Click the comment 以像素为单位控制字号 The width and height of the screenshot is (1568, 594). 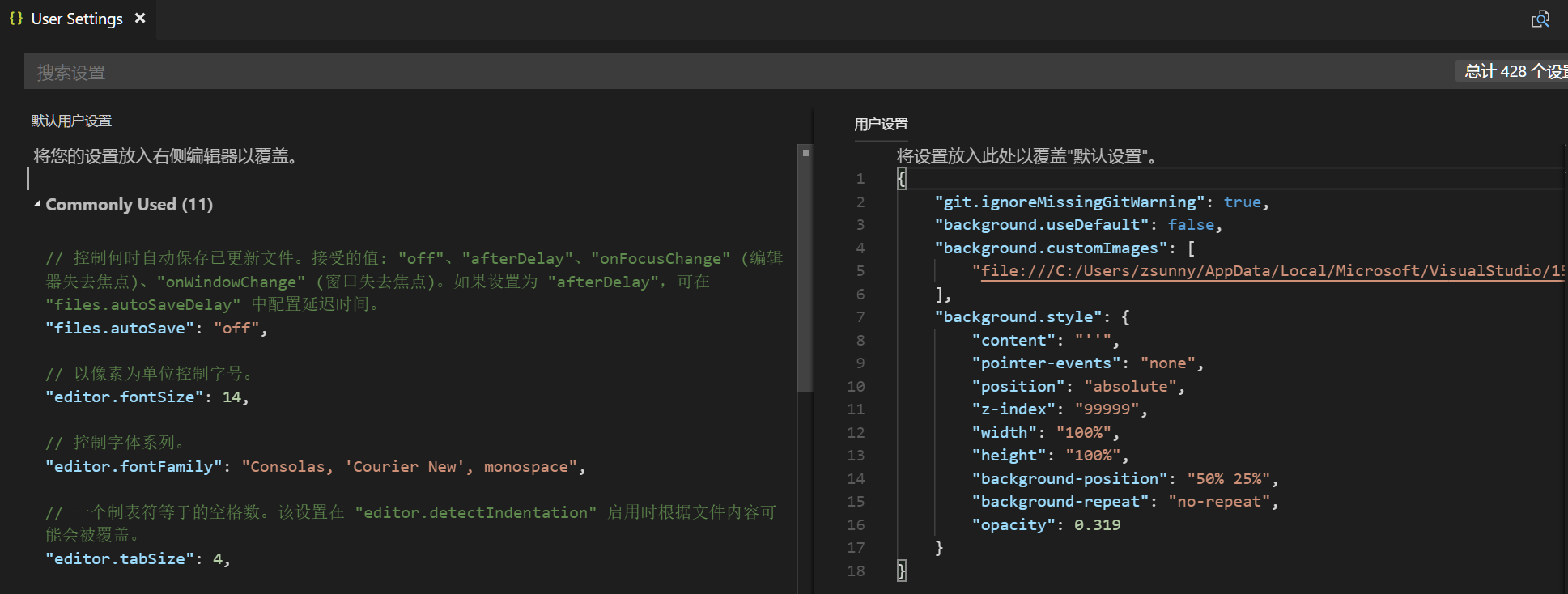point(151,373)
